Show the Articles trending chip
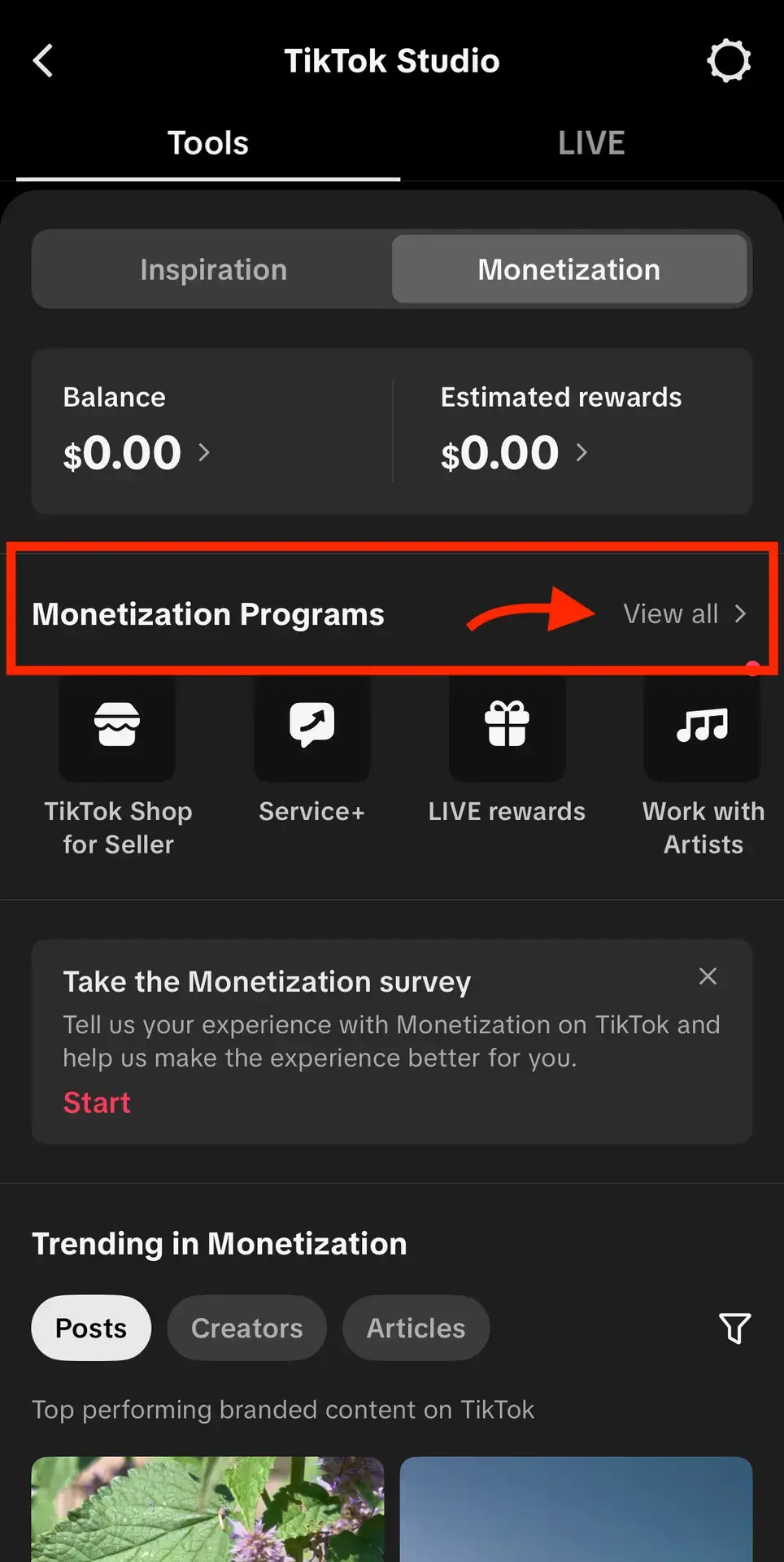 pos(416,1328)
